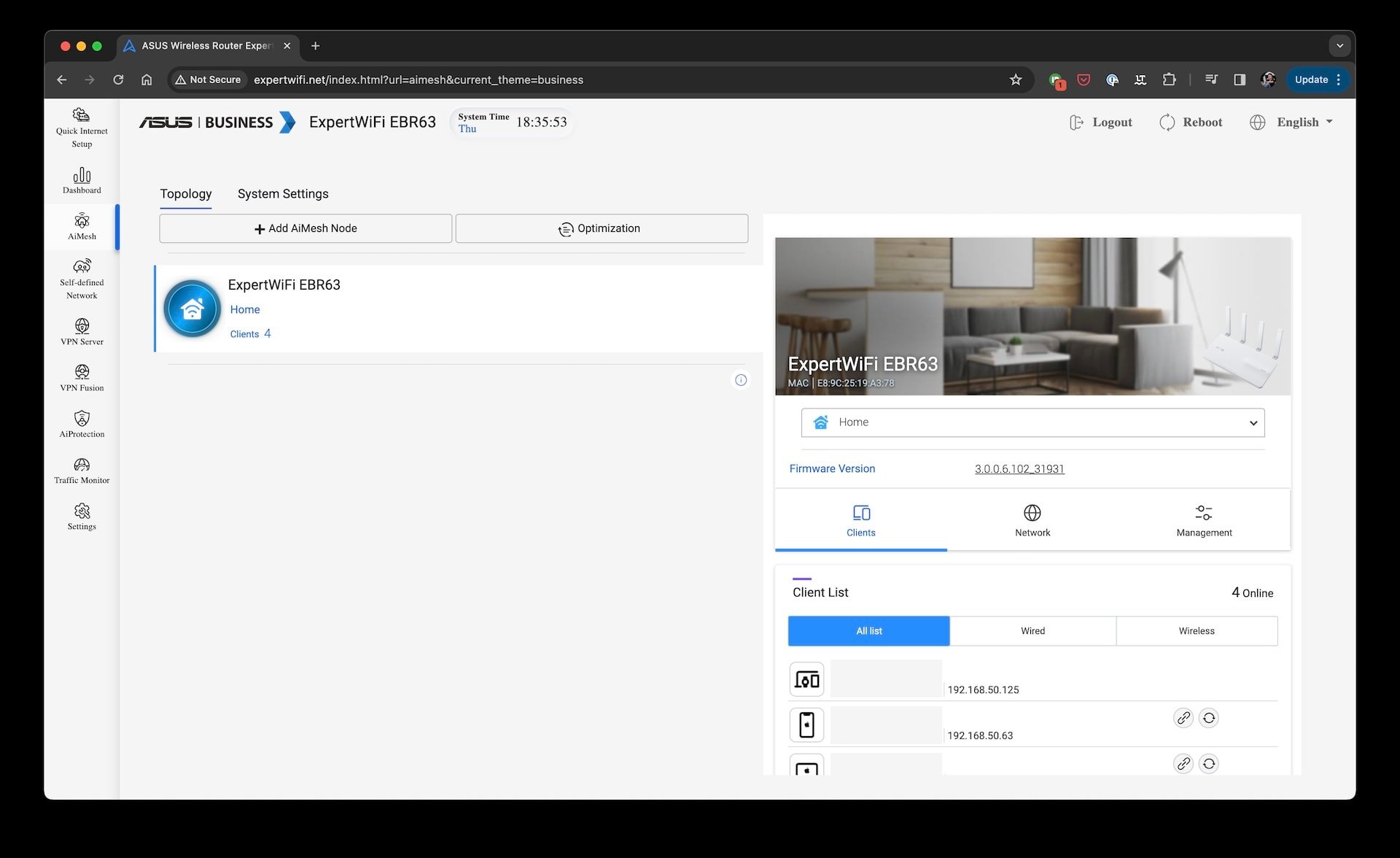This screenshot has height=858, width=1400.
Task: Open the System Settings tab
Action: 283,193
